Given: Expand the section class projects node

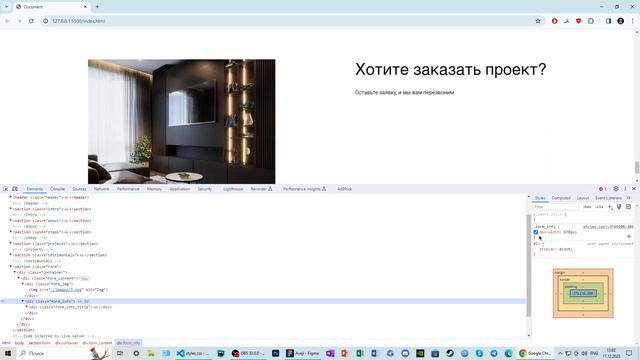Looking at the screenshot, I should point(11,243).
